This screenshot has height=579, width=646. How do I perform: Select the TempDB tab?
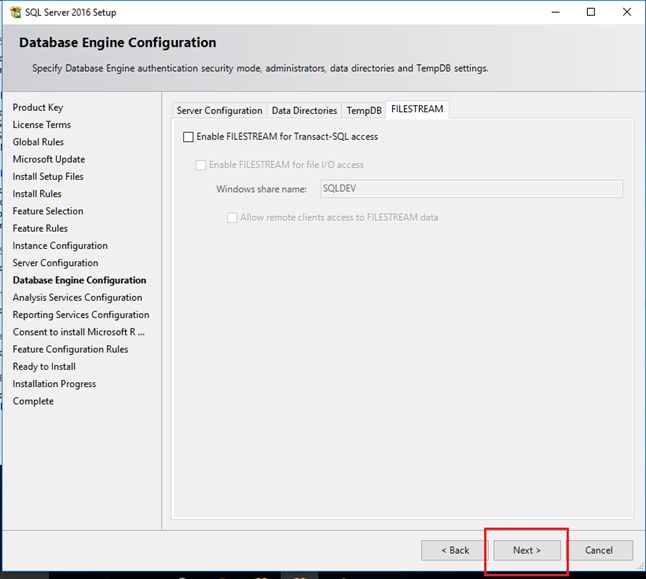pos(364,110)
